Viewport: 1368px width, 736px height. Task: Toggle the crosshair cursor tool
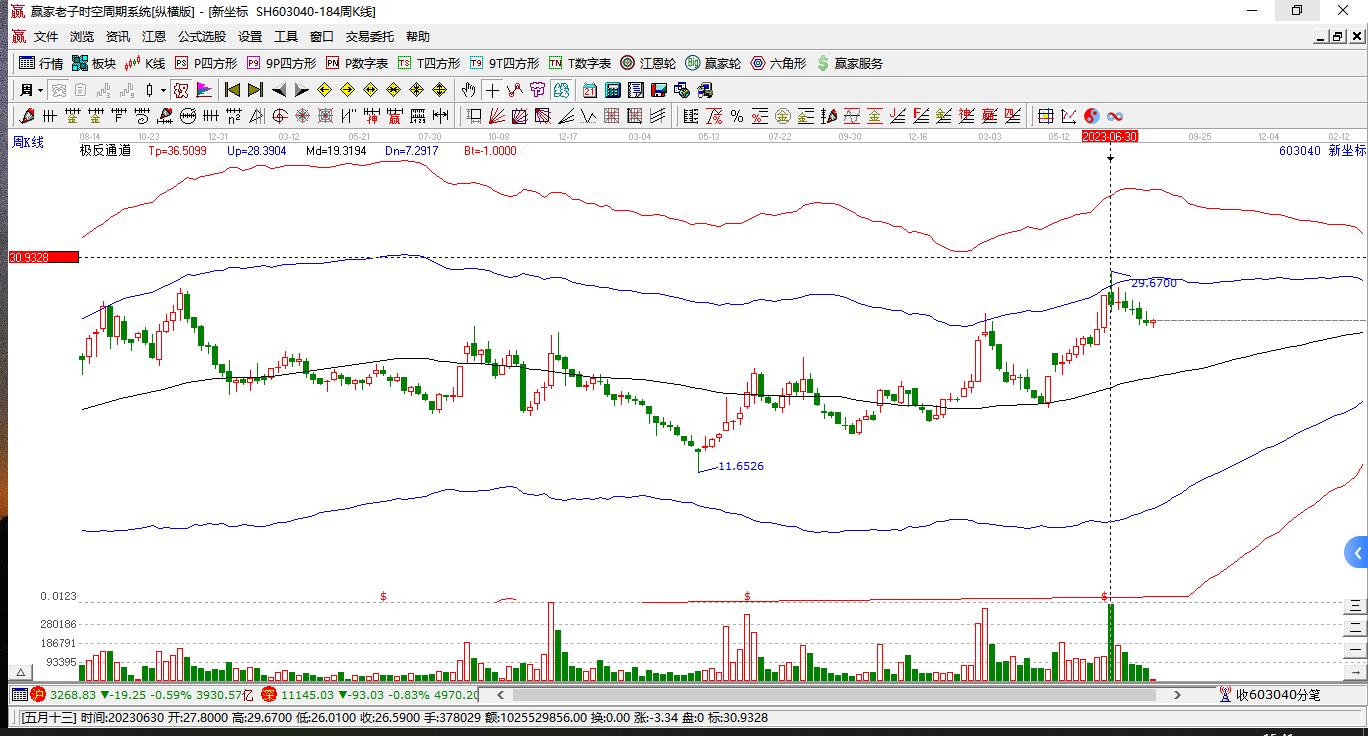493,90
